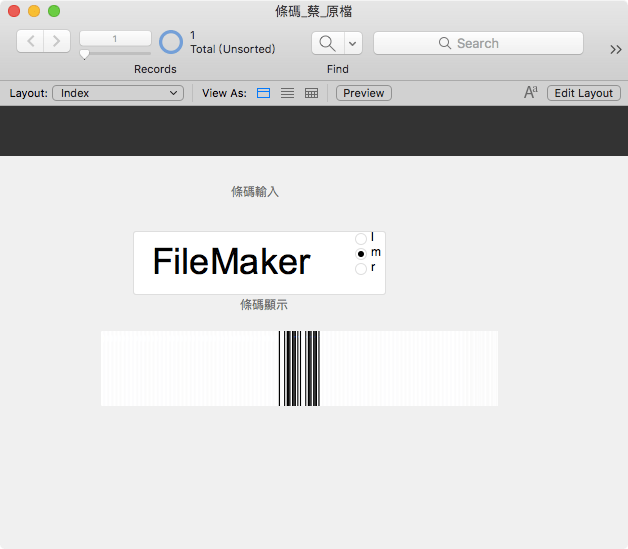628x549 pixels.
Task: Close the window with the red button
Action: click(x=14, y=11)
